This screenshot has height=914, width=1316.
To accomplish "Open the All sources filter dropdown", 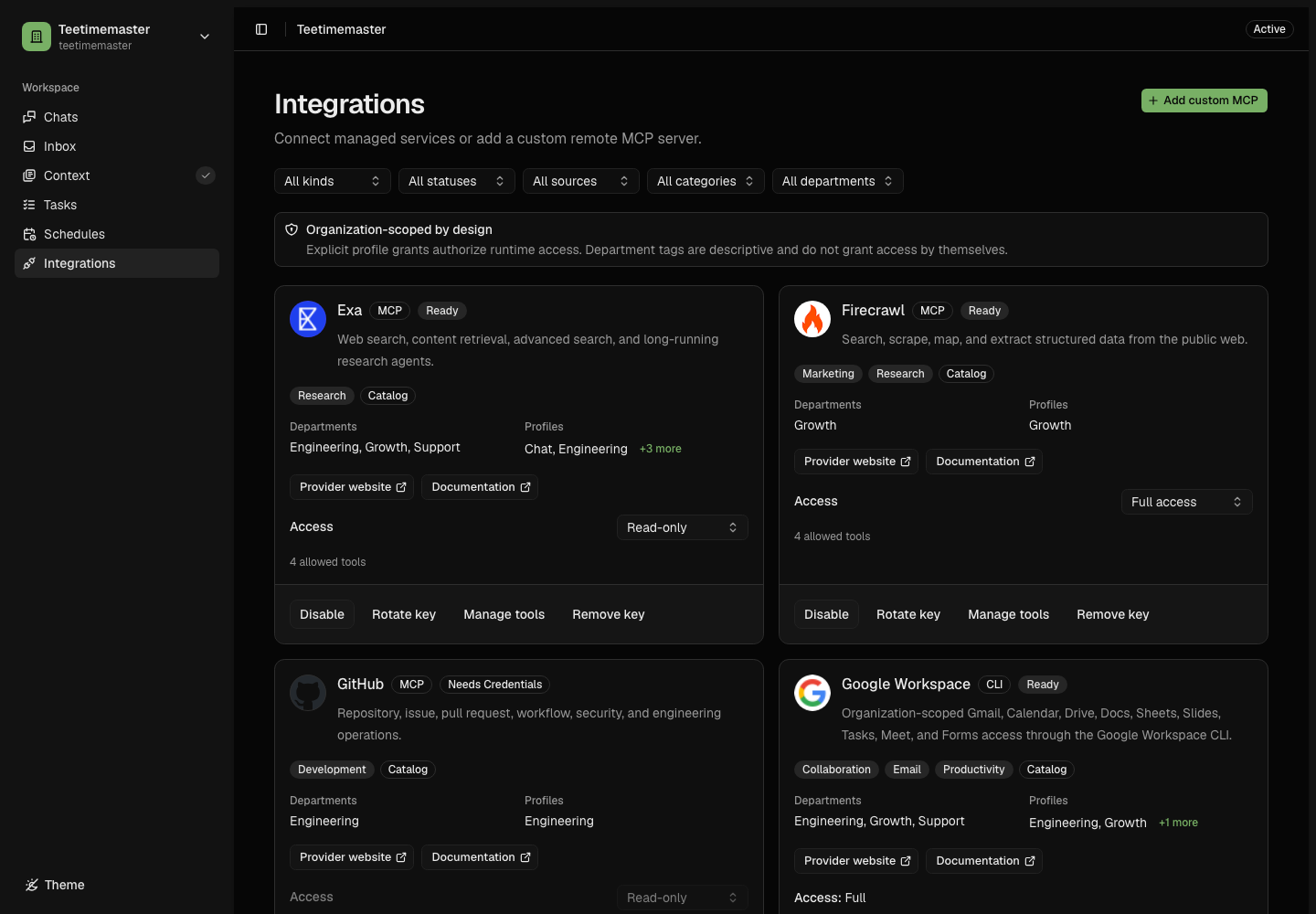I will (x=581, y=181).
